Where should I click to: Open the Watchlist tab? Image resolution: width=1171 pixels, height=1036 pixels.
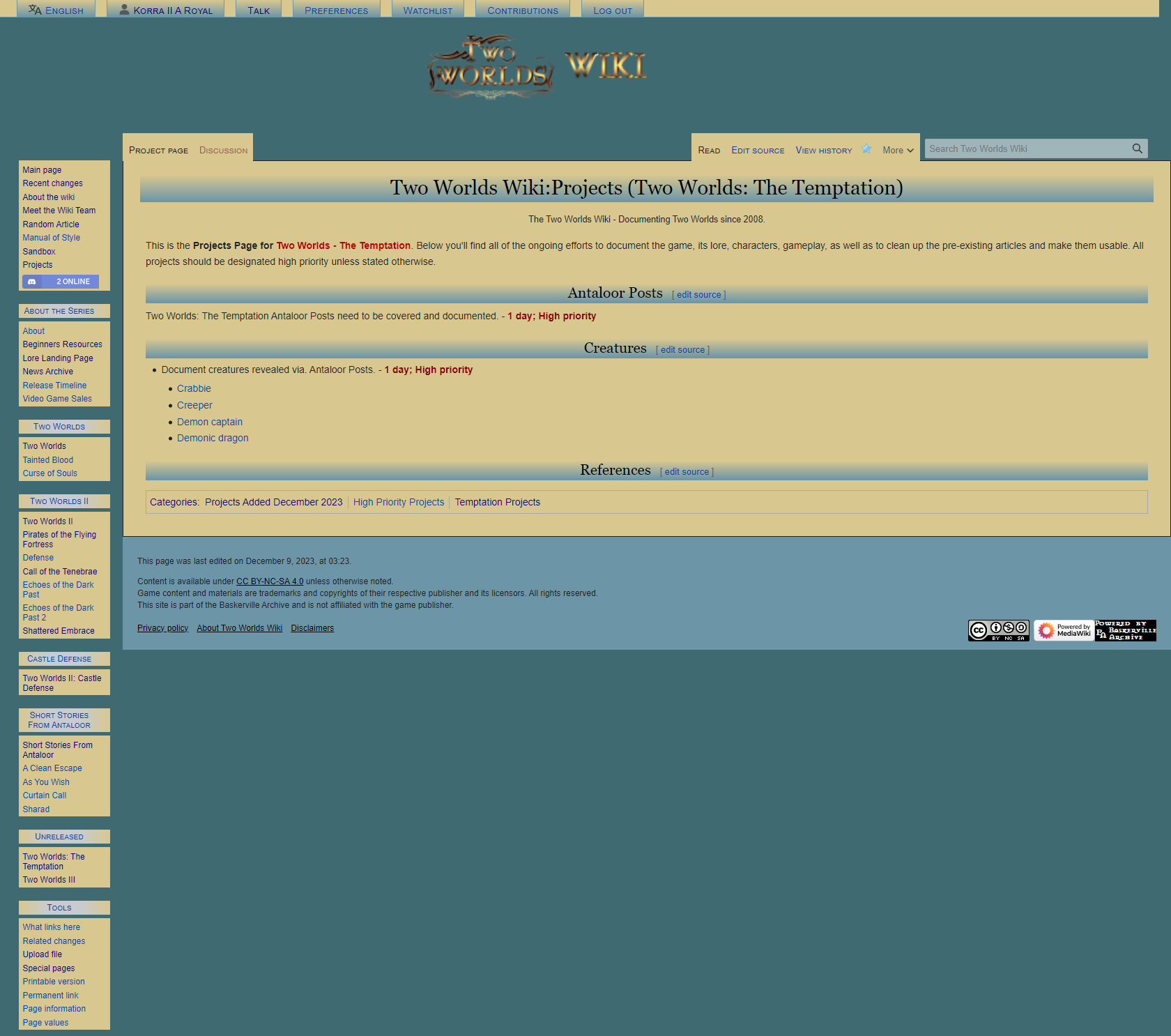click(428, 10)
